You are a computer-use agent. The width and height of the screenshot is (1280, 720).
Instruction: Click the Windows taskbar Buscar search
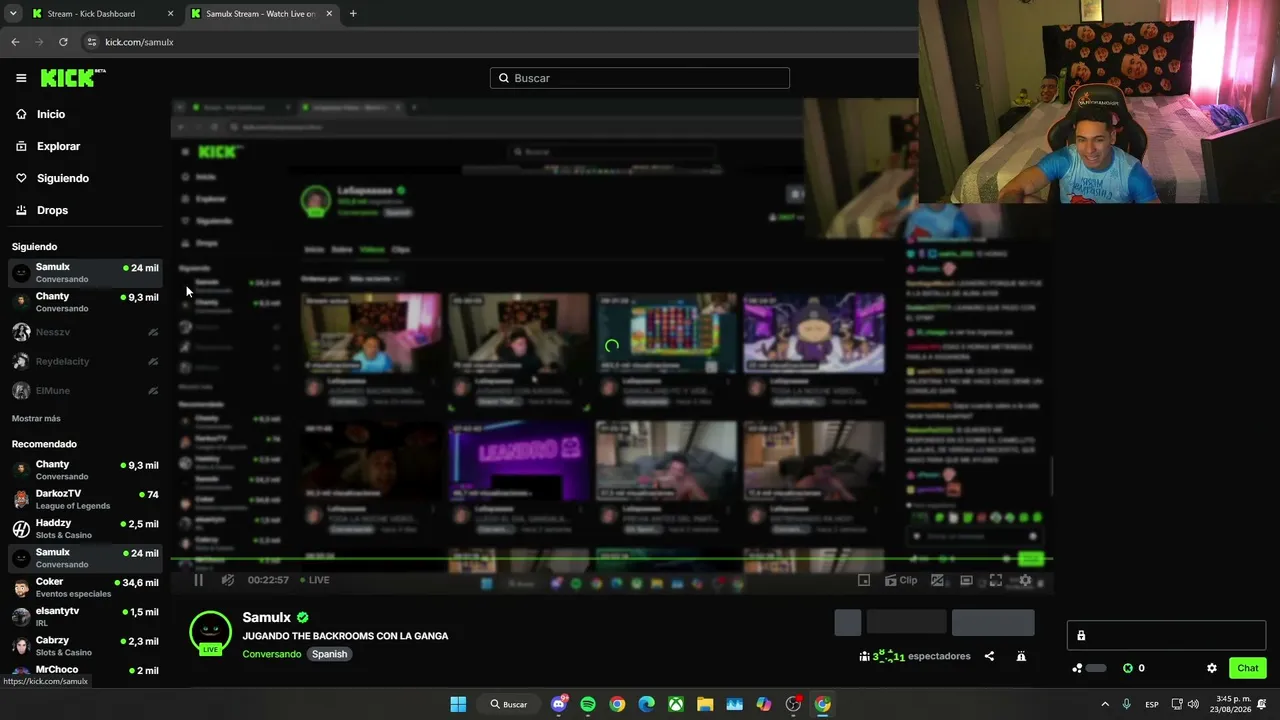point(509,704)
